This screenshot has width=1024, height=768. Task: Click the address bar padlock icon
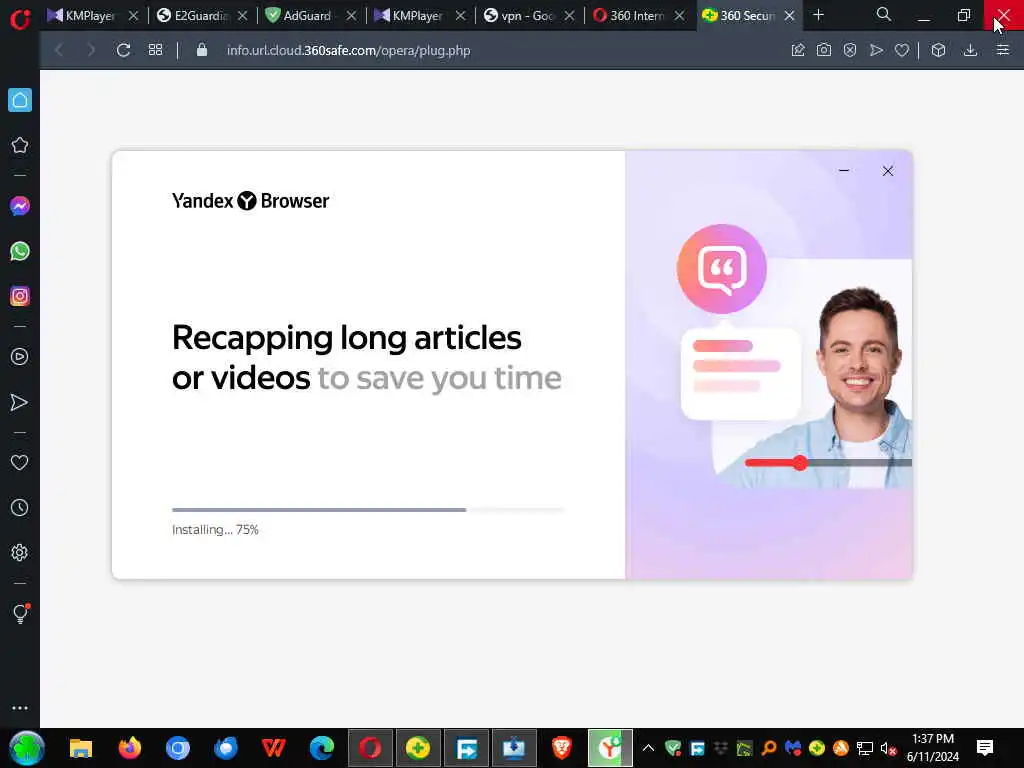(202, 50)
